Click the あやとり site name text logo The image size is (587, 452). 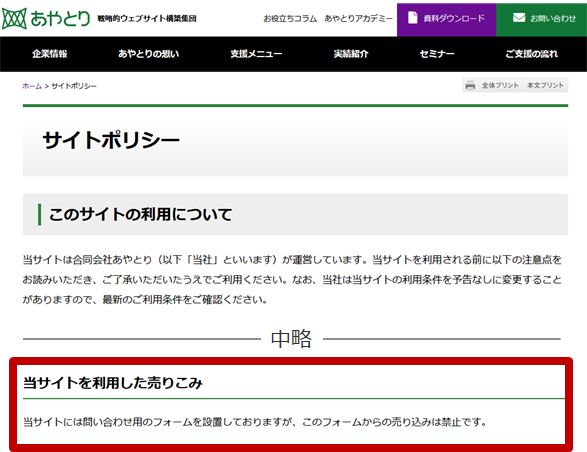(x=60, y=19)
